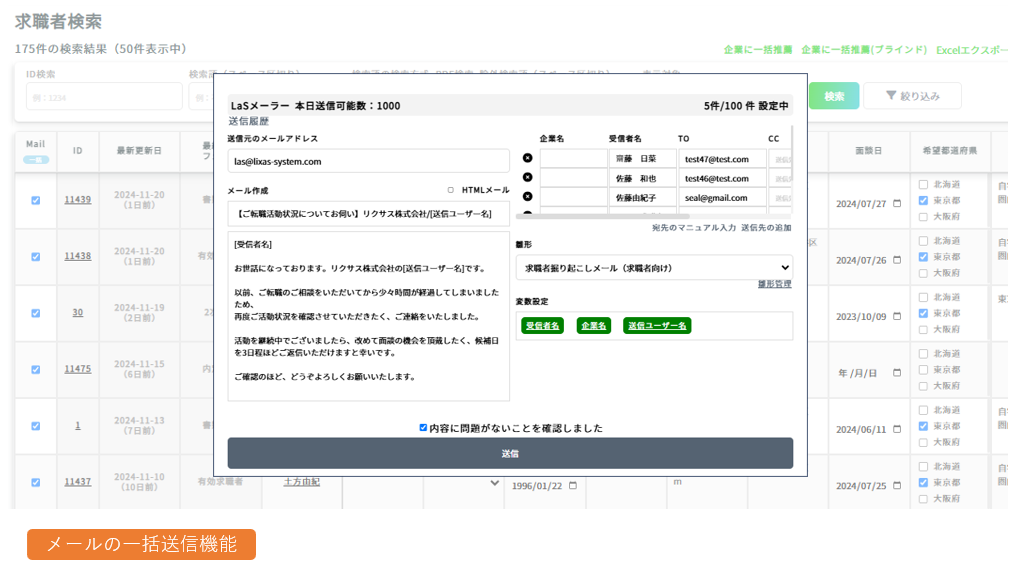Toggle 内容に問題がないことを確認しました checkbox

(x=423, y=428)
